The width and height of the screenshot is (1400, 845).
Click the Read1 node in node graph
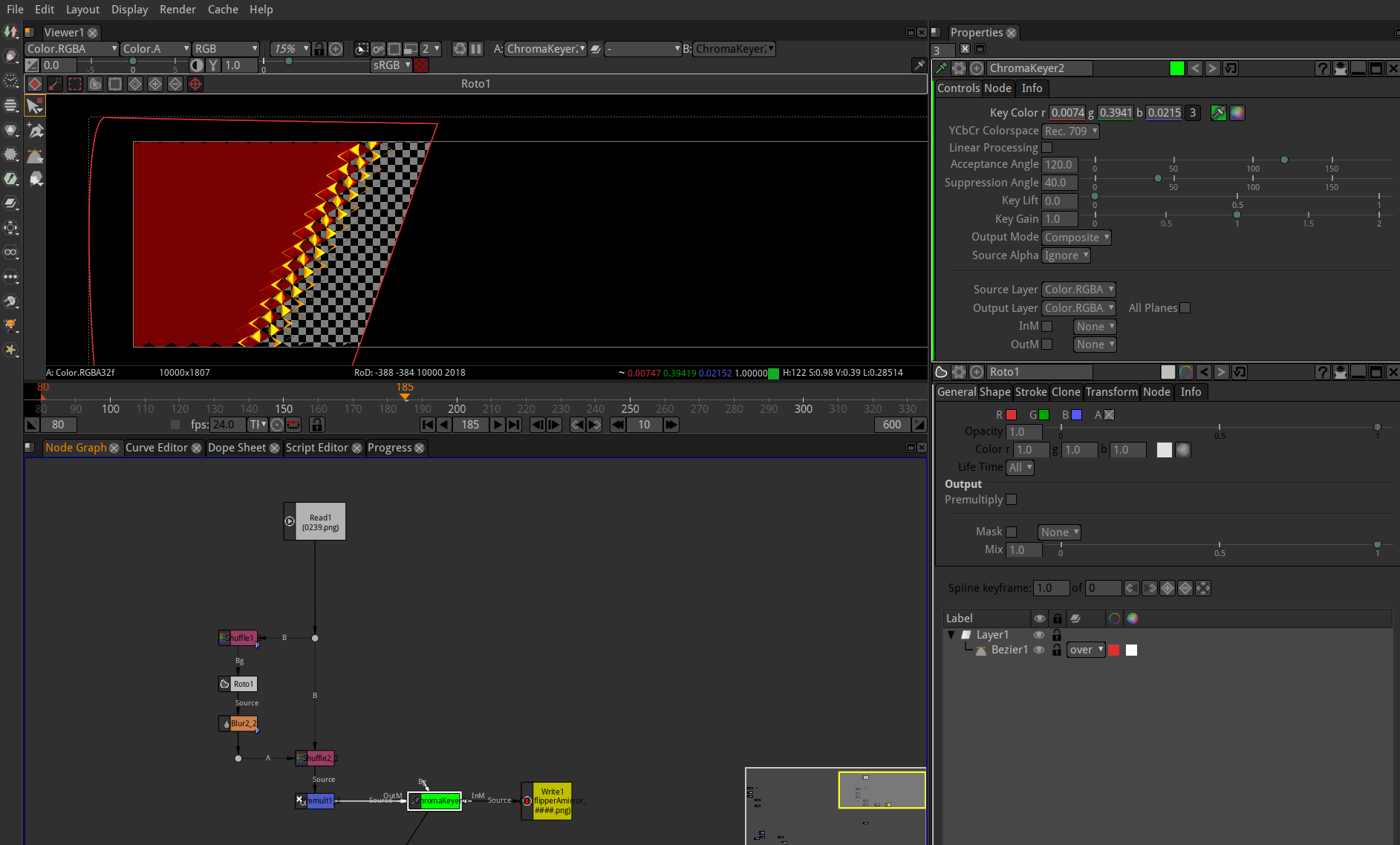click(x=320, y=522)
